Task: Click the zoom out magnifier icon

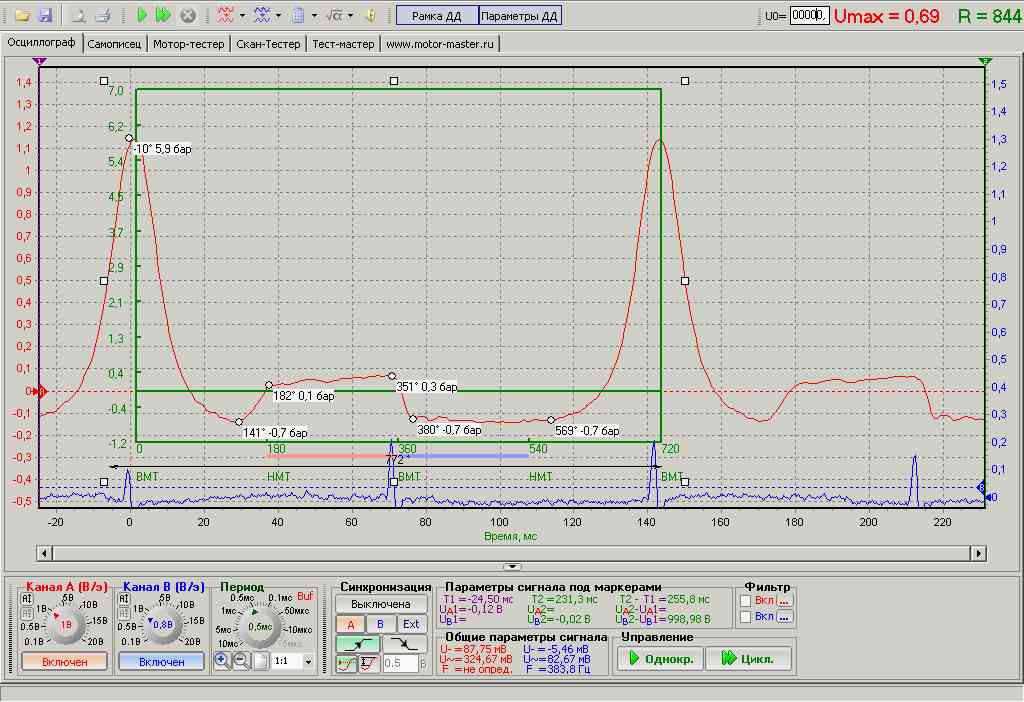Action: pyautogui.click(x=241, y=661)
